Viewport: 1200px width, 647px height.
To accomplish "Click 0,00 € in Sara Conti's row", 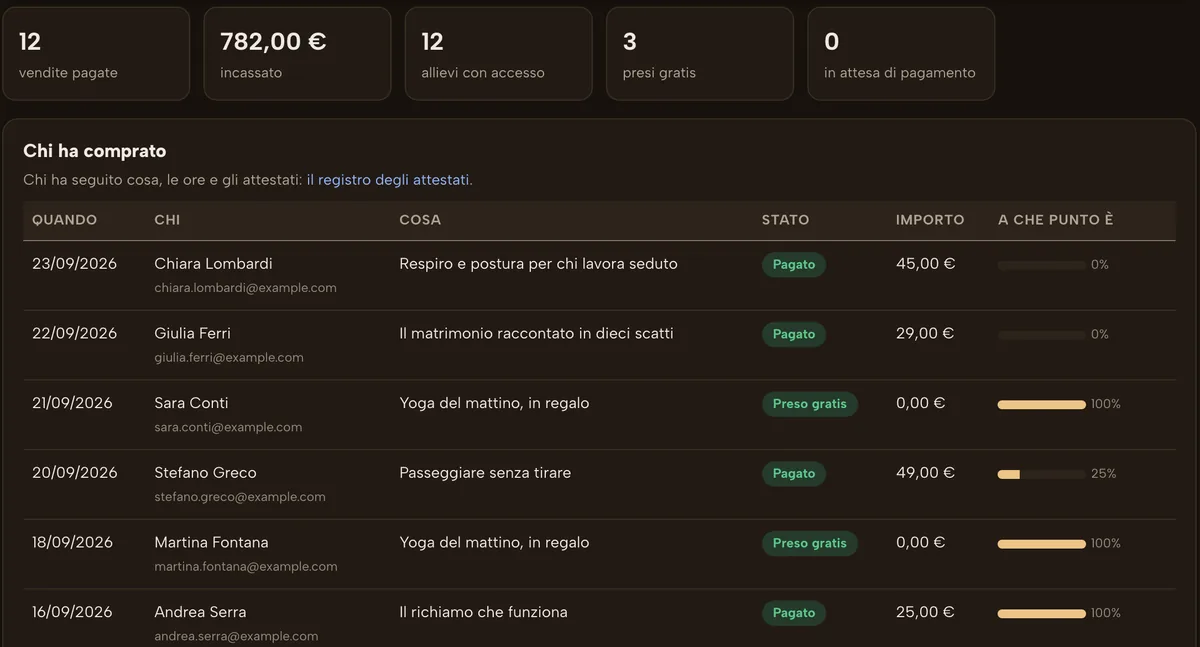I will (x=921, y=403).
